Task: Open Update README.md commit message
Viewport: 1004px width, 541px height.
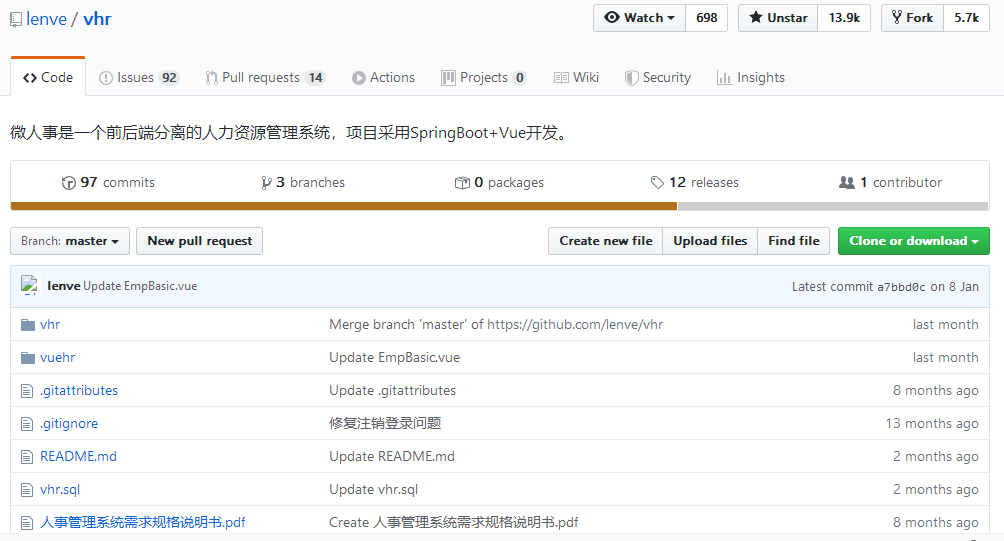Action: pos(392,456)
